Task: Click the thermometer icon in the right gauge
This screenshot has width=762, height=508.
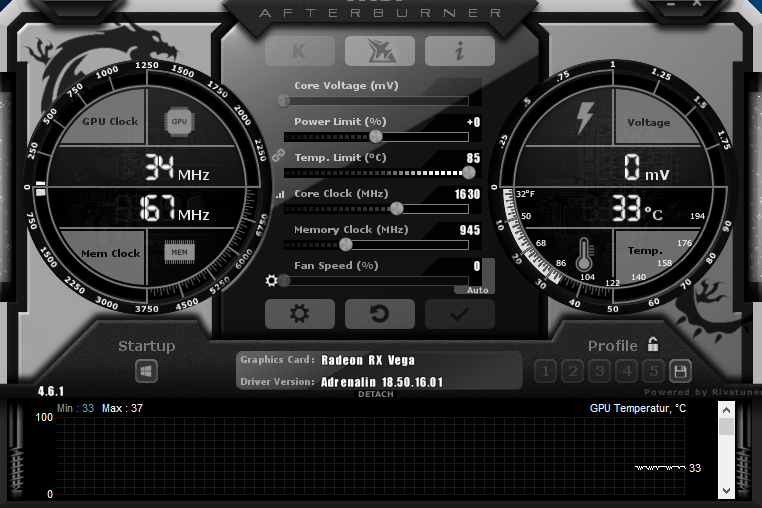Action: pyautogui.click(x=584, y=254)
